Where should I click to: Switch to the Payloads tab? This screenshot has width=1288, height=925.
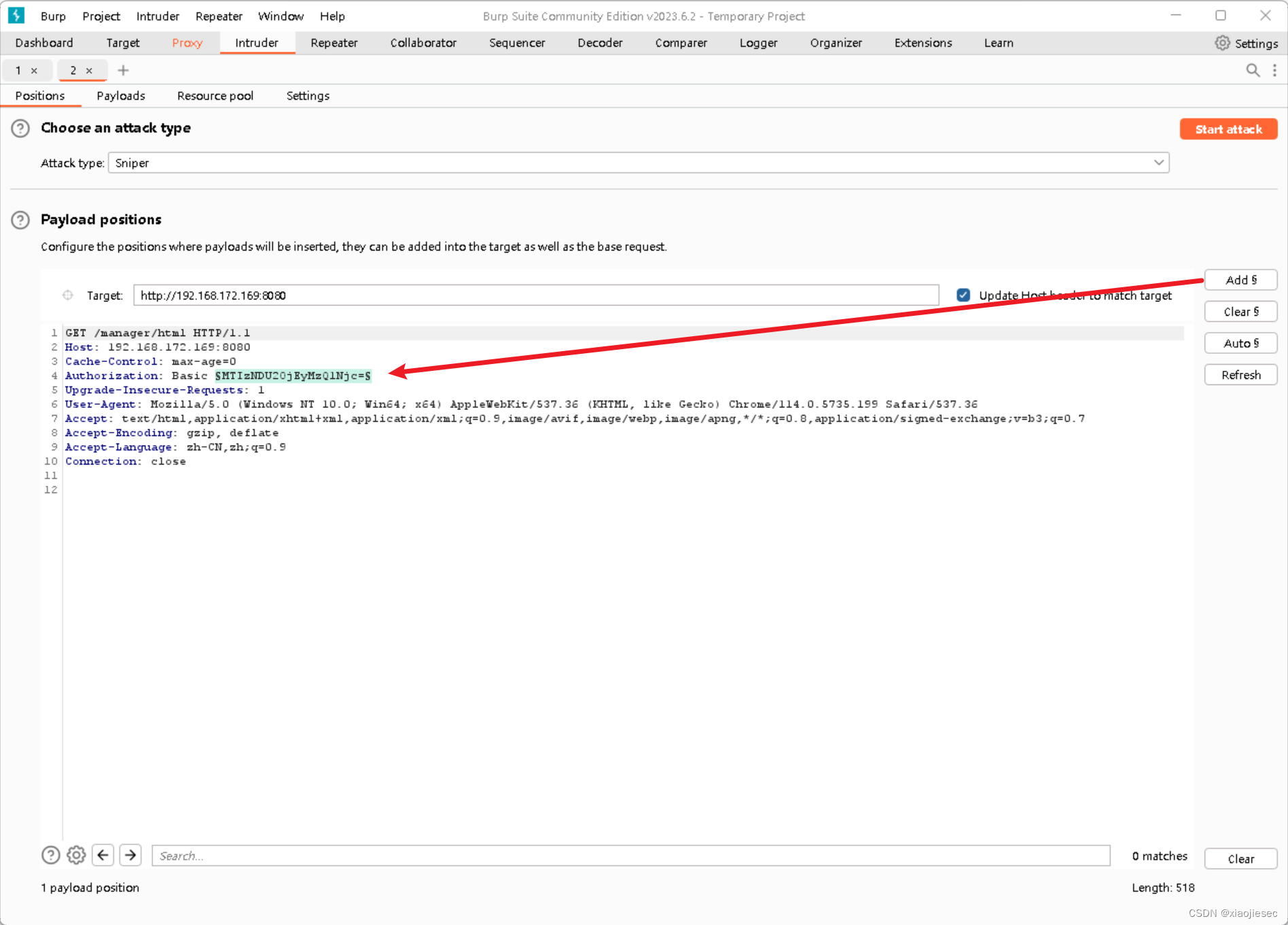coord(121,95)
